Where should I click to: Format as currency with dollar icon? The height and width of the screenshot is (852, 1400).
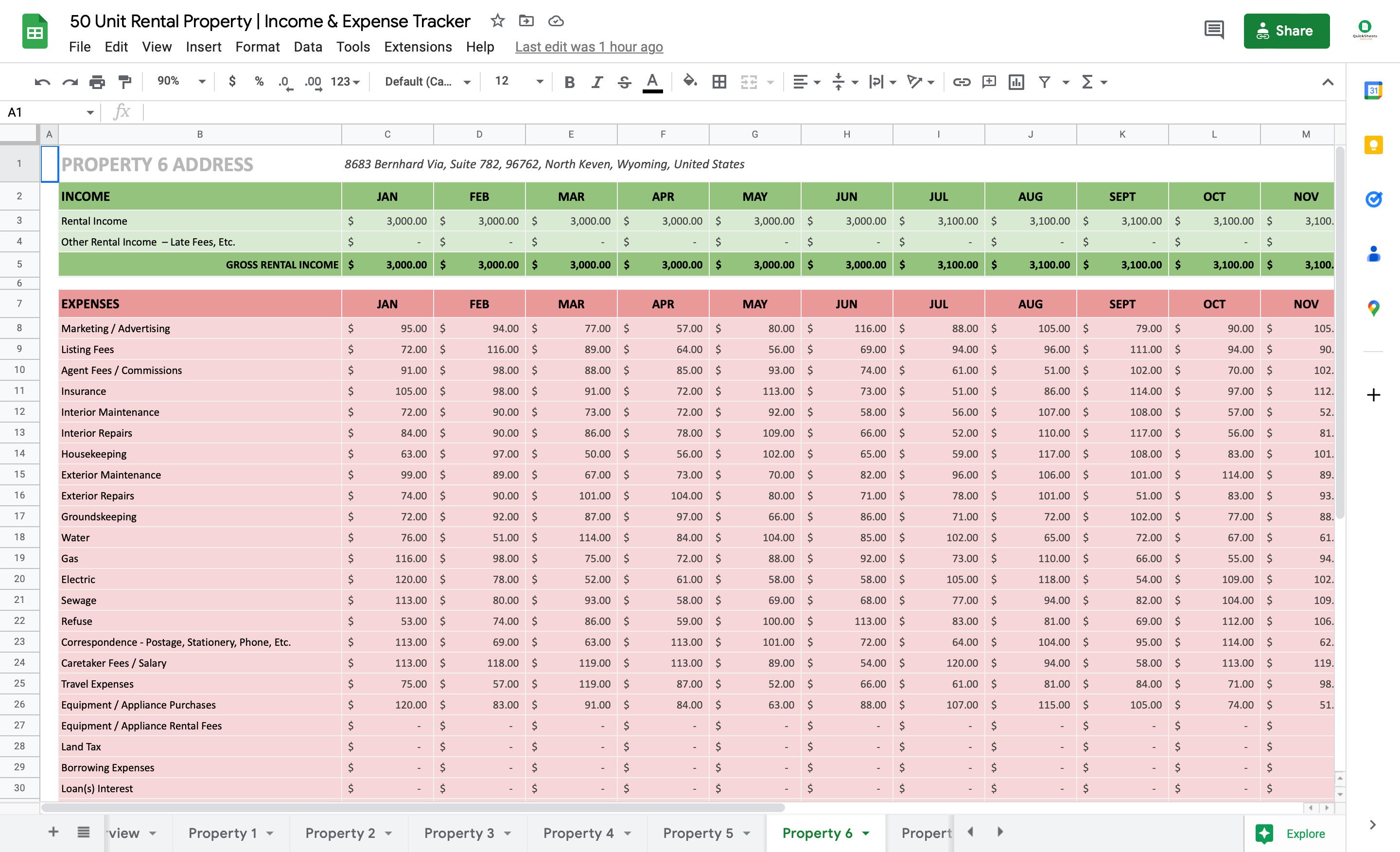[x=232, y=82]
